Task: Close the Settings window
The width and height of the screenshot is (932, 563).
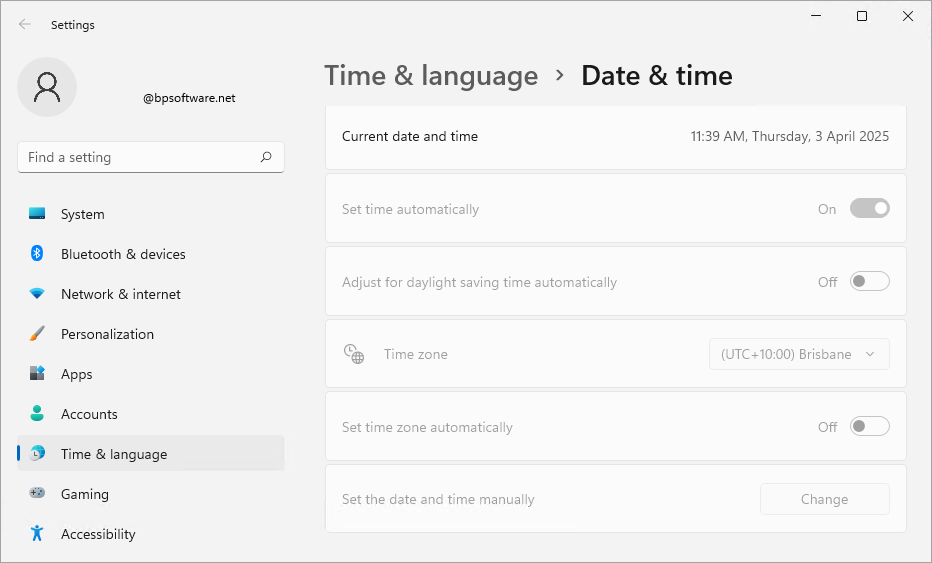Action: click(x=908, y=16)
